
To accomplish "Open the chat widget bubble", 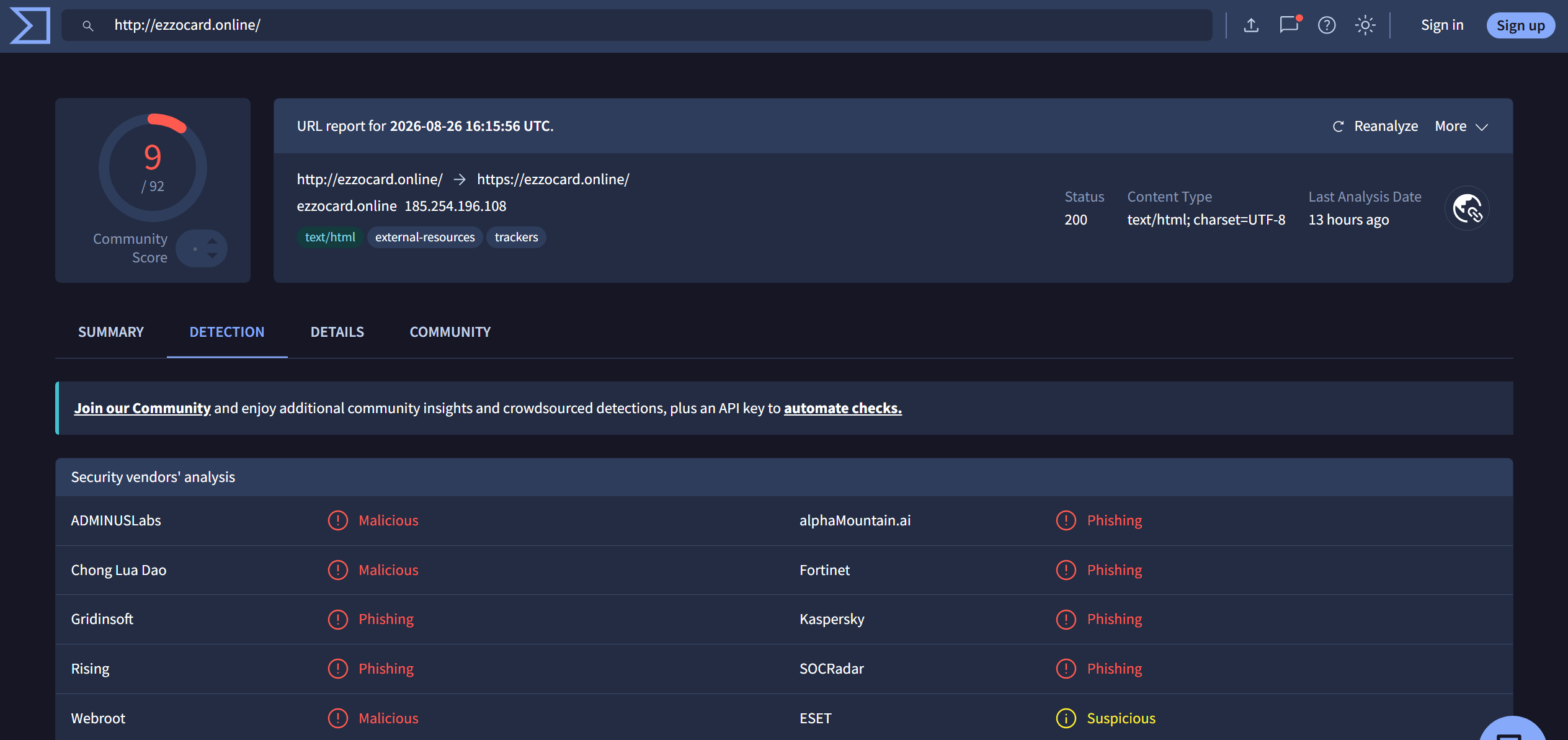I will [x=1512, y=729].
